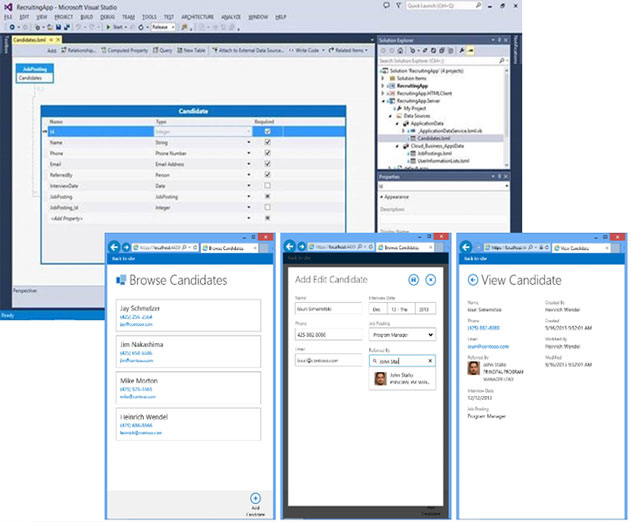Open the Release configuration dropdown

(163, 27)
